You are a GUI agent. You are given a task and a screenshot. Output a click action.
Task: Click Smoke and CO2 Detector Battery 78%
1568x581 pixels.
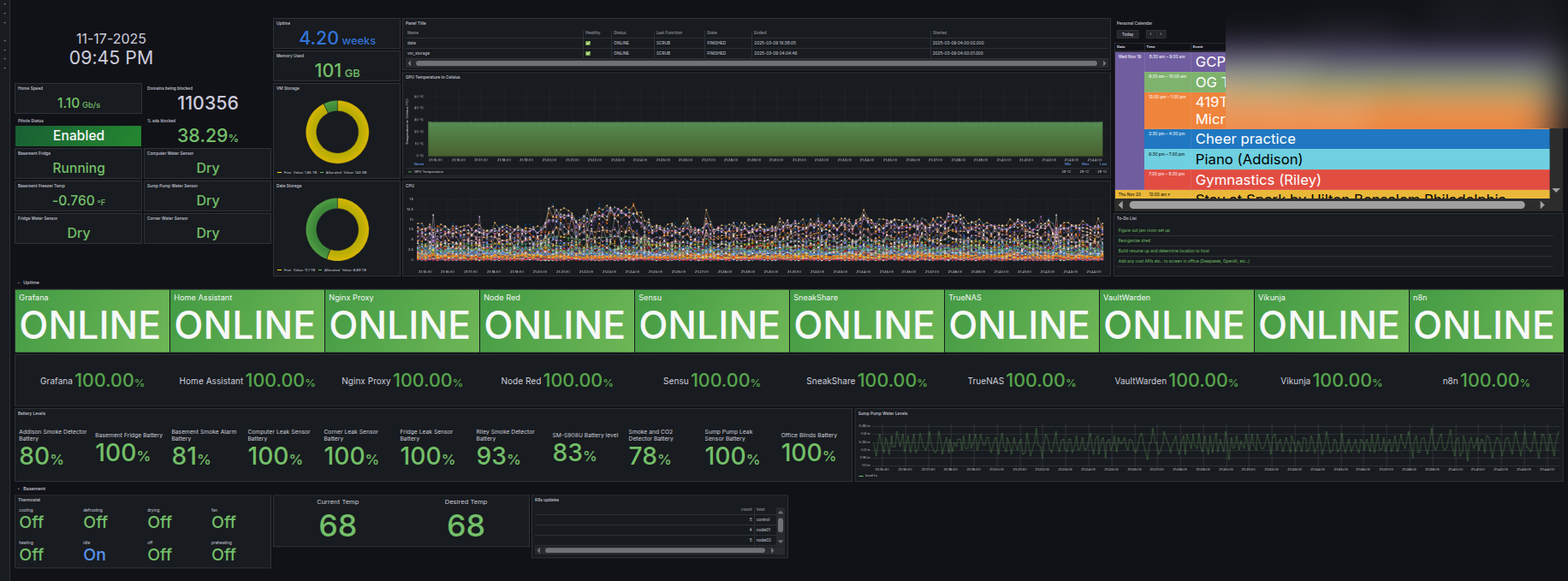point(650,456)
